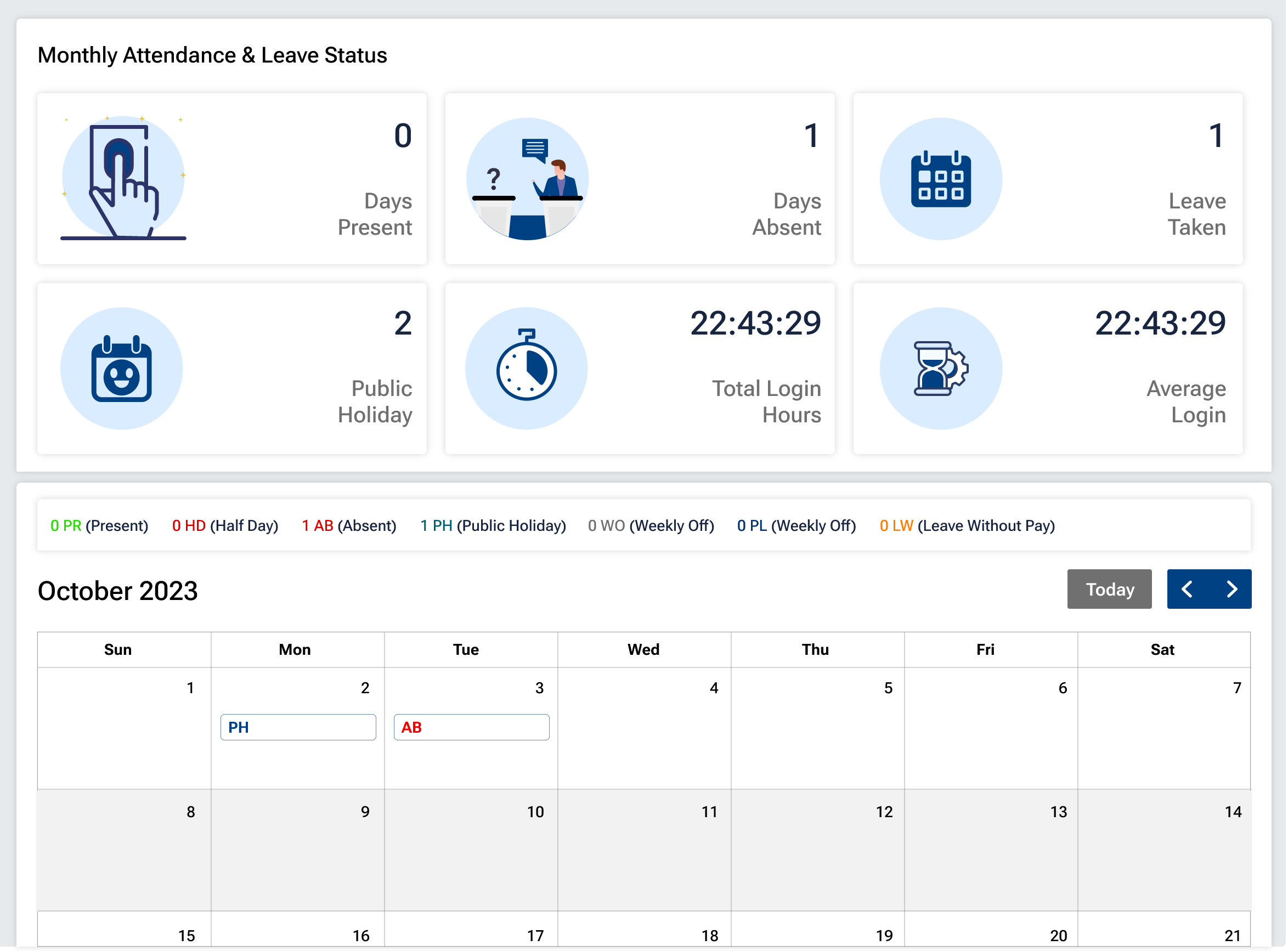
Task: Click the Leave Taken label
Action: coord(1199,214)
